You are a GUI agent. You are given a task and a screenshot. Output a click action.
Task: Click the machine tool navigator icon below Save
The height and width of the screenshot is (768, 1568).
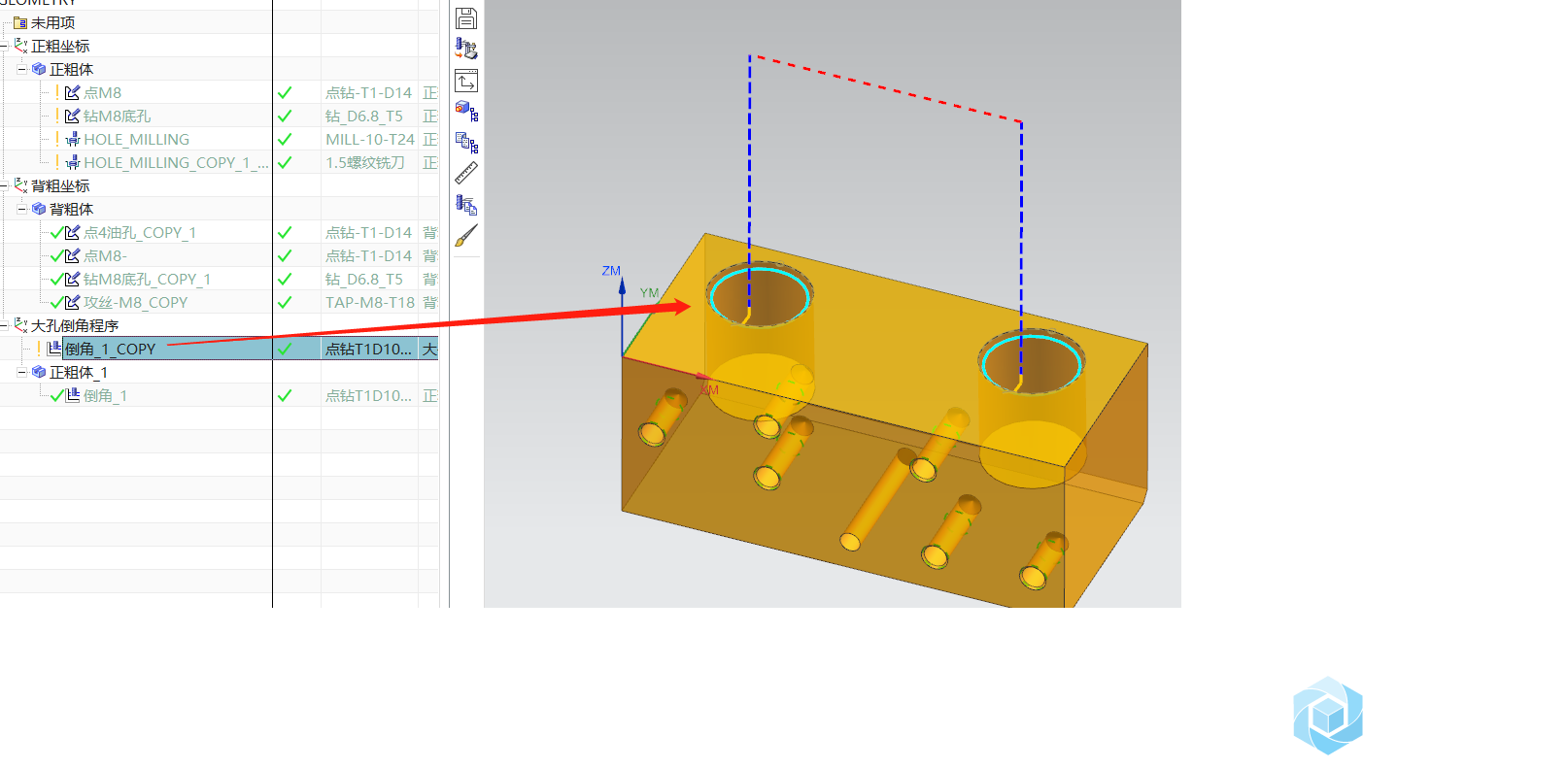(x=466, y=49)
